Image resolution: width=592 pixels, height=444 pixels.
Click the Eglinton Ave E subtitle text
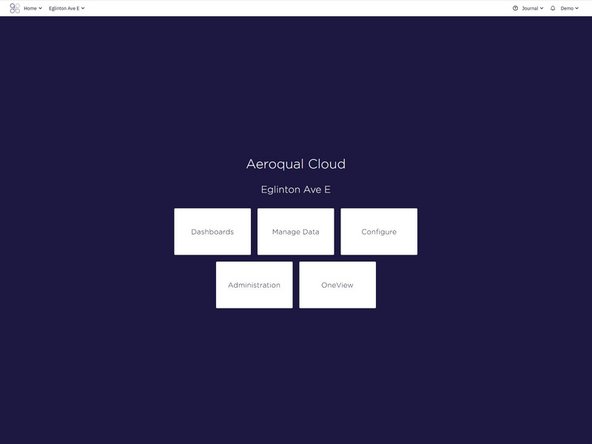[296, 190]
